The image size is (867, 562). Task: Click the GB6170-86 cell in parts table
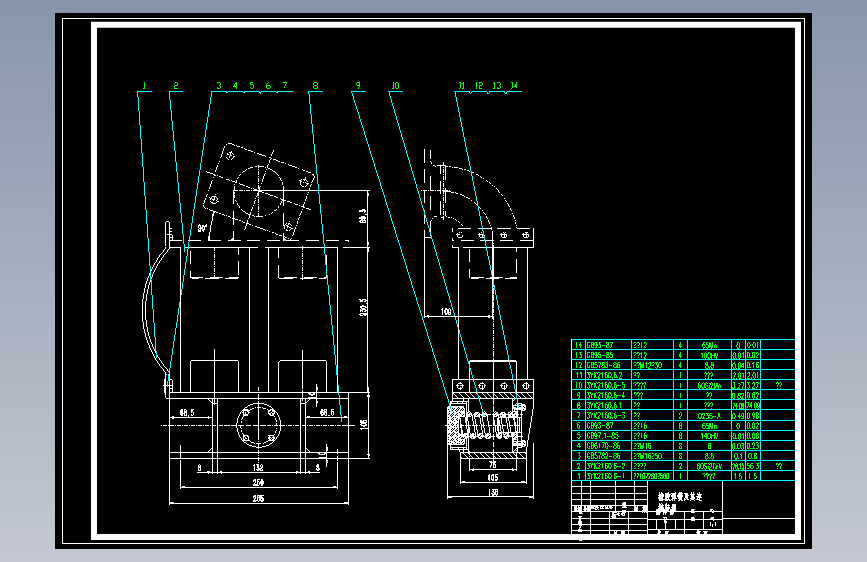click(x=608, y=446)
